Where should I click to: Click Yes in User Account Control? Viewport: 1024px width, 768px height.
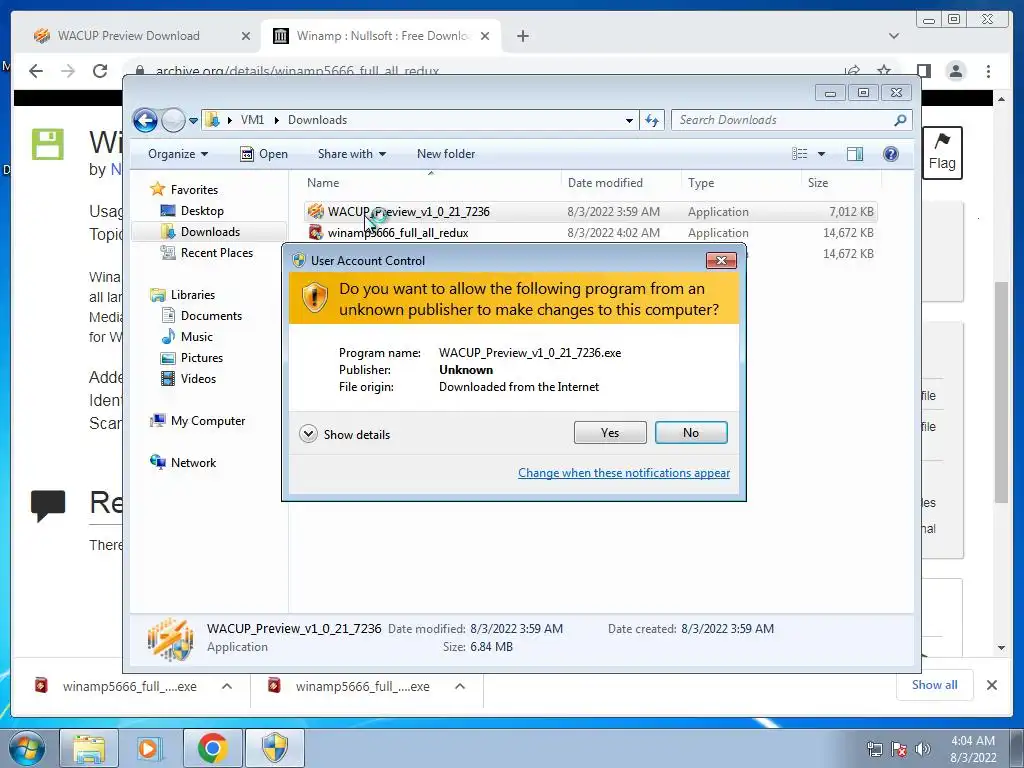[x=610, y=433]
